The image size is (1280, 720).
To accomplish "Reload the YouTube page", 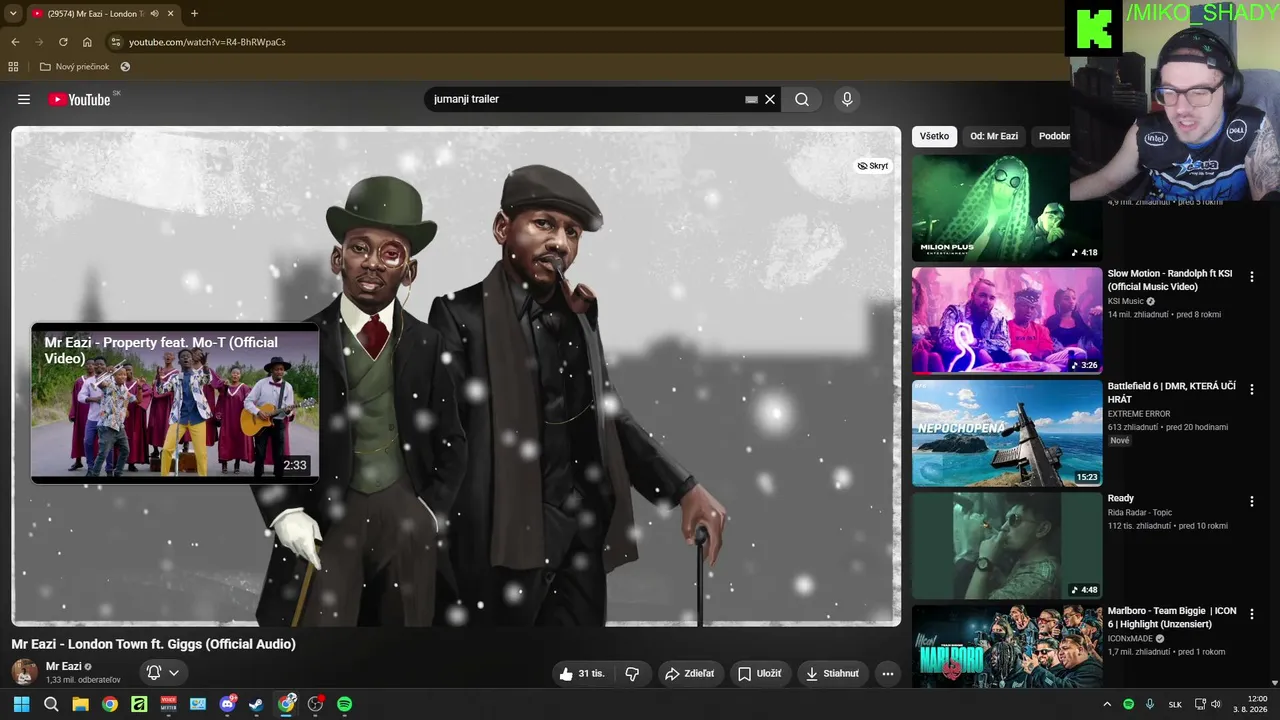I will coord(63,42).
